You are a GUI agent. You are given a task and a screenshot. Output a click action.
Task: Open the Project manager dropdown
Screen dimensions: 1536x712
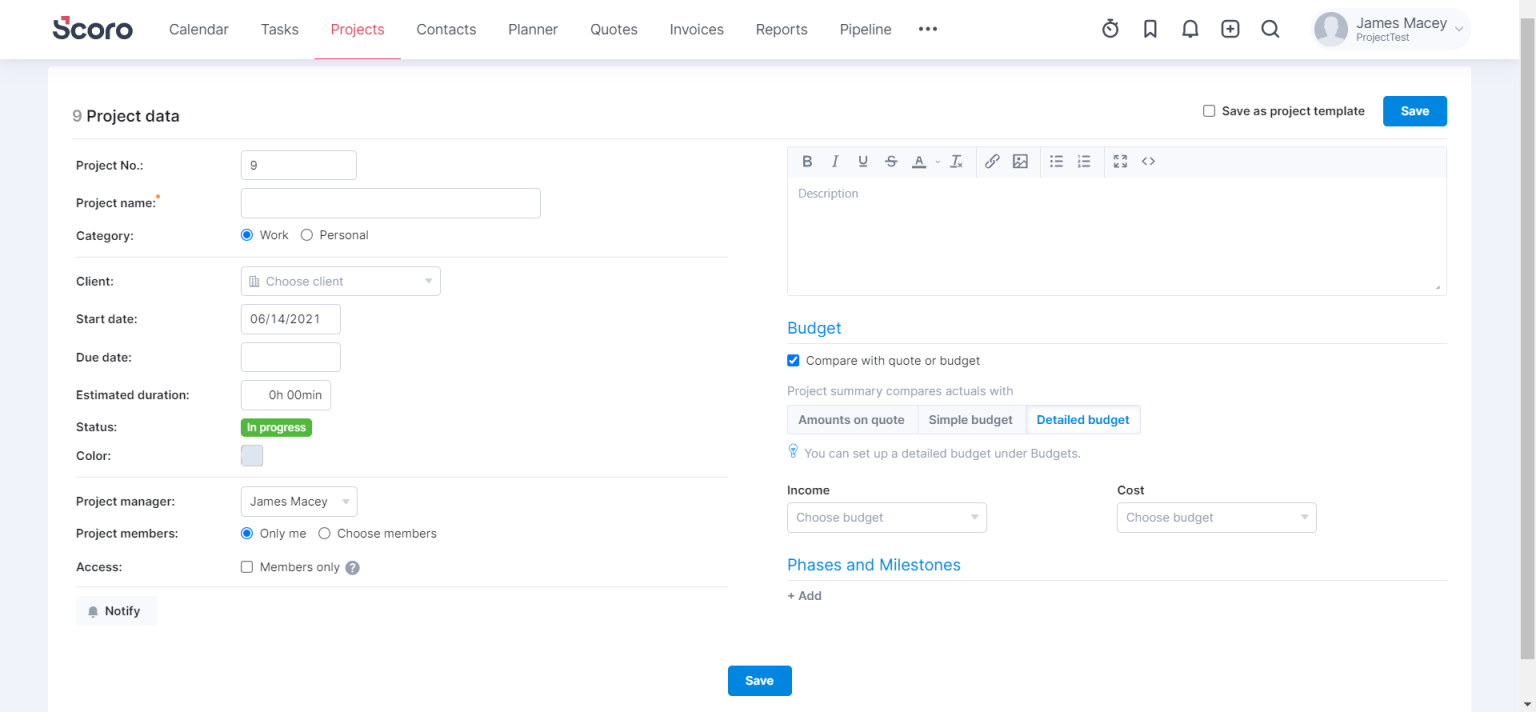pos(298,501)
